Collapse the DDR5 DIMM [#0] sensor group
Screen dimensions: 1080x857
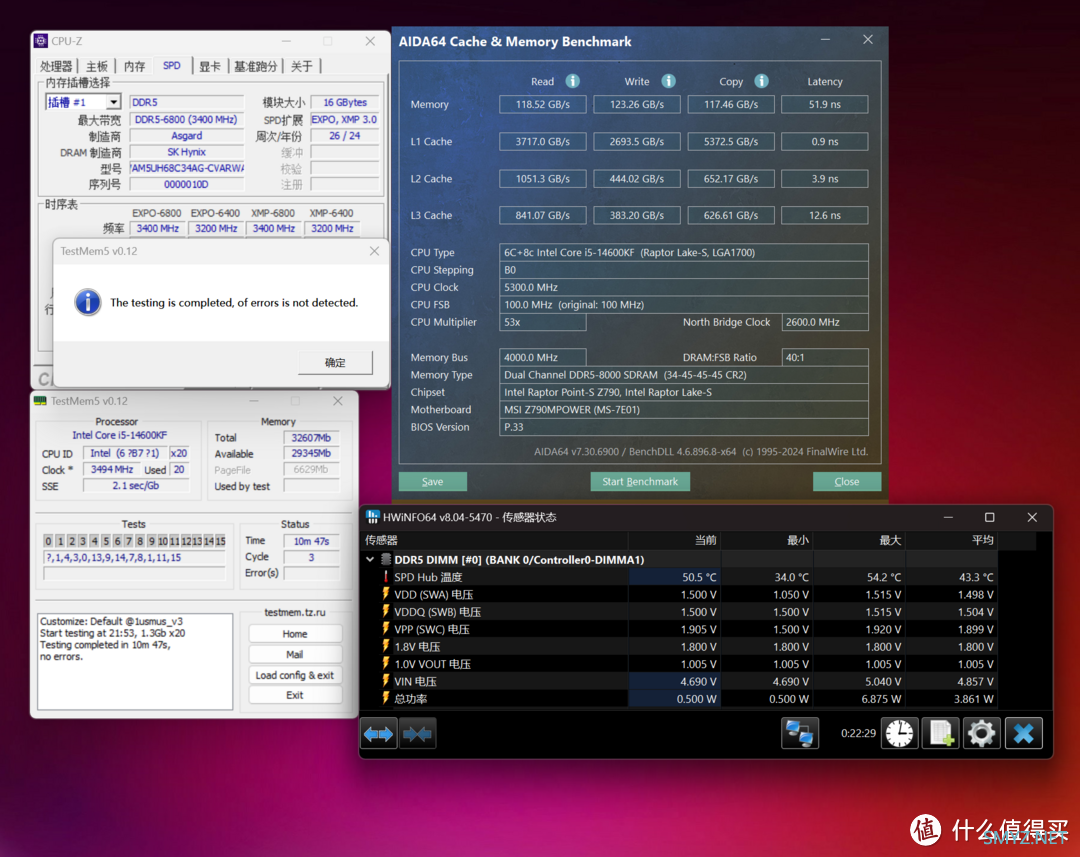(370, 559)
